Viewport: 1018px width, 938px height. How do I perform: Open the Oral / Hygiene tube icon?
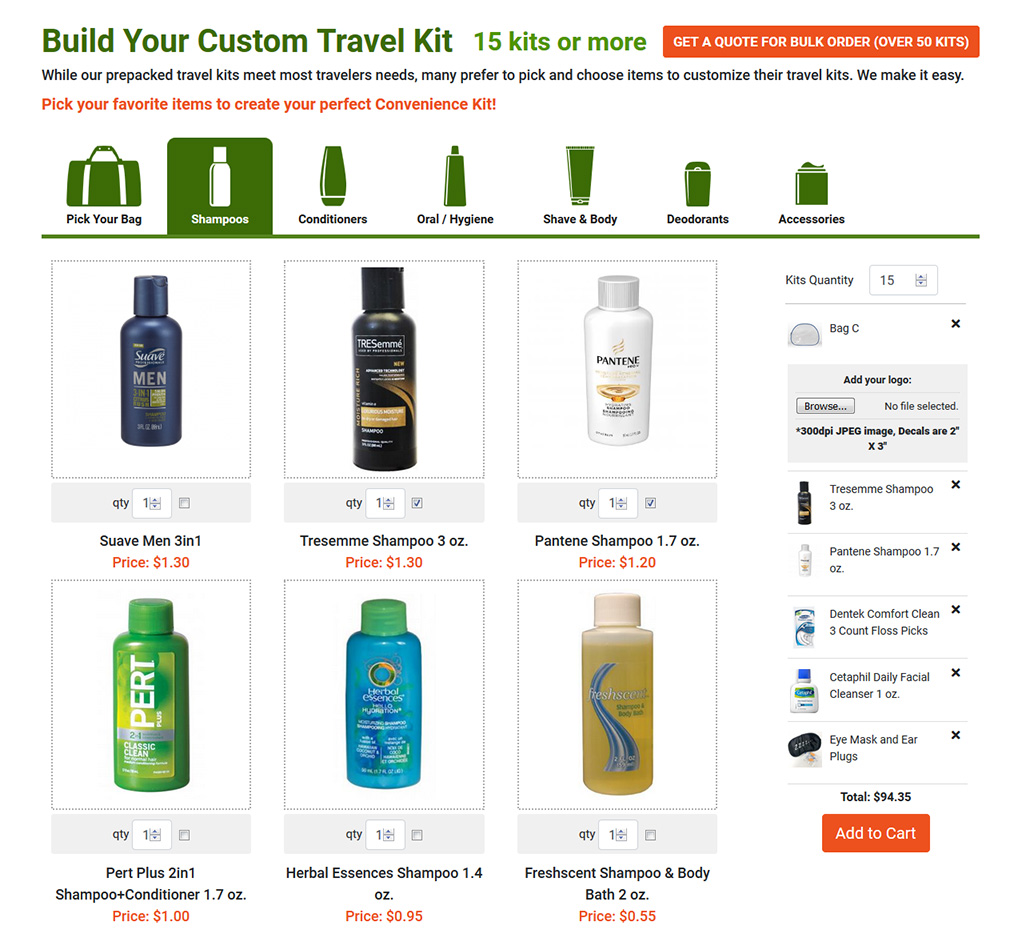click(x=454, y=176)
